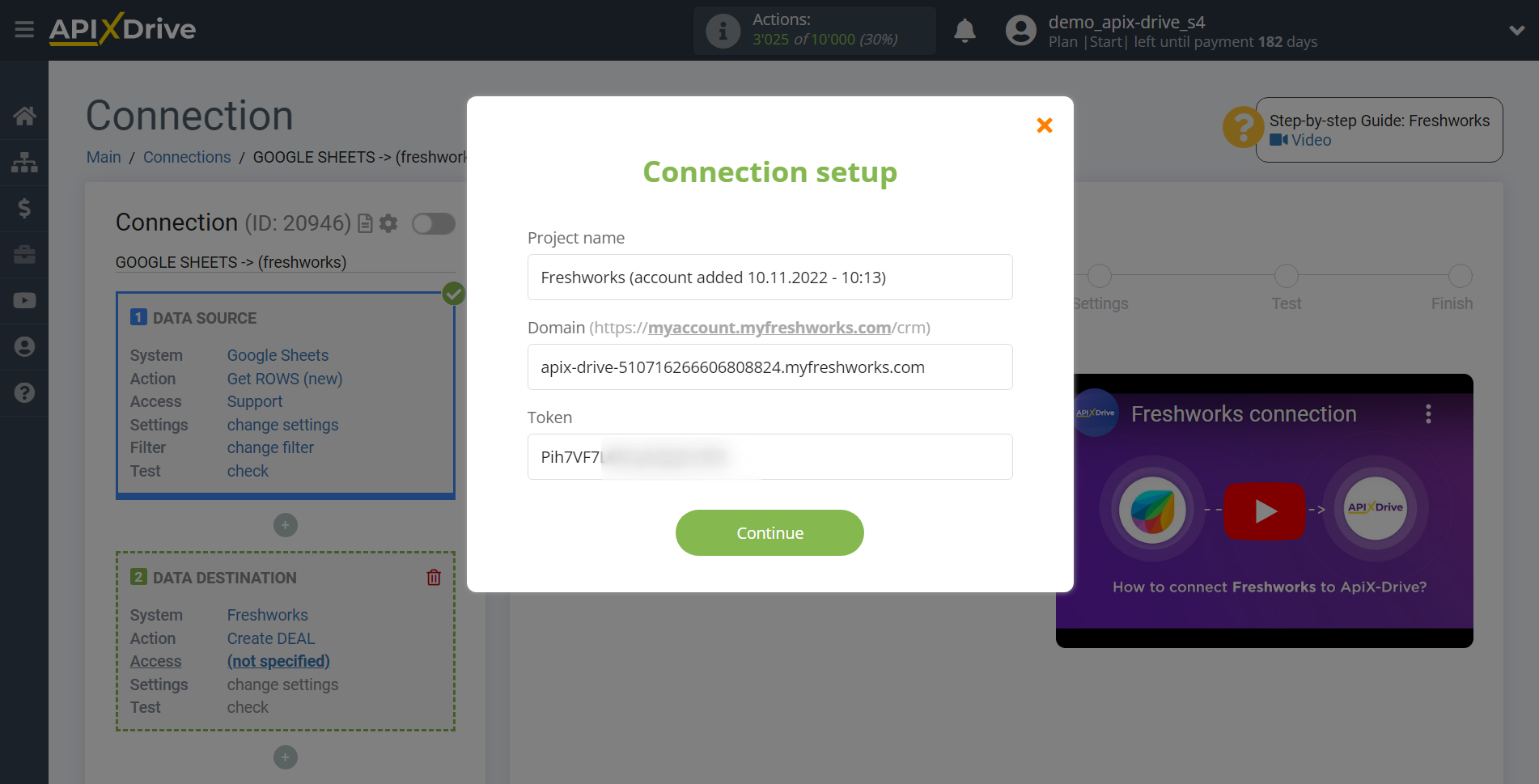Click data source check test link
Screen dimensions: 1539x784
click(248, 471)
